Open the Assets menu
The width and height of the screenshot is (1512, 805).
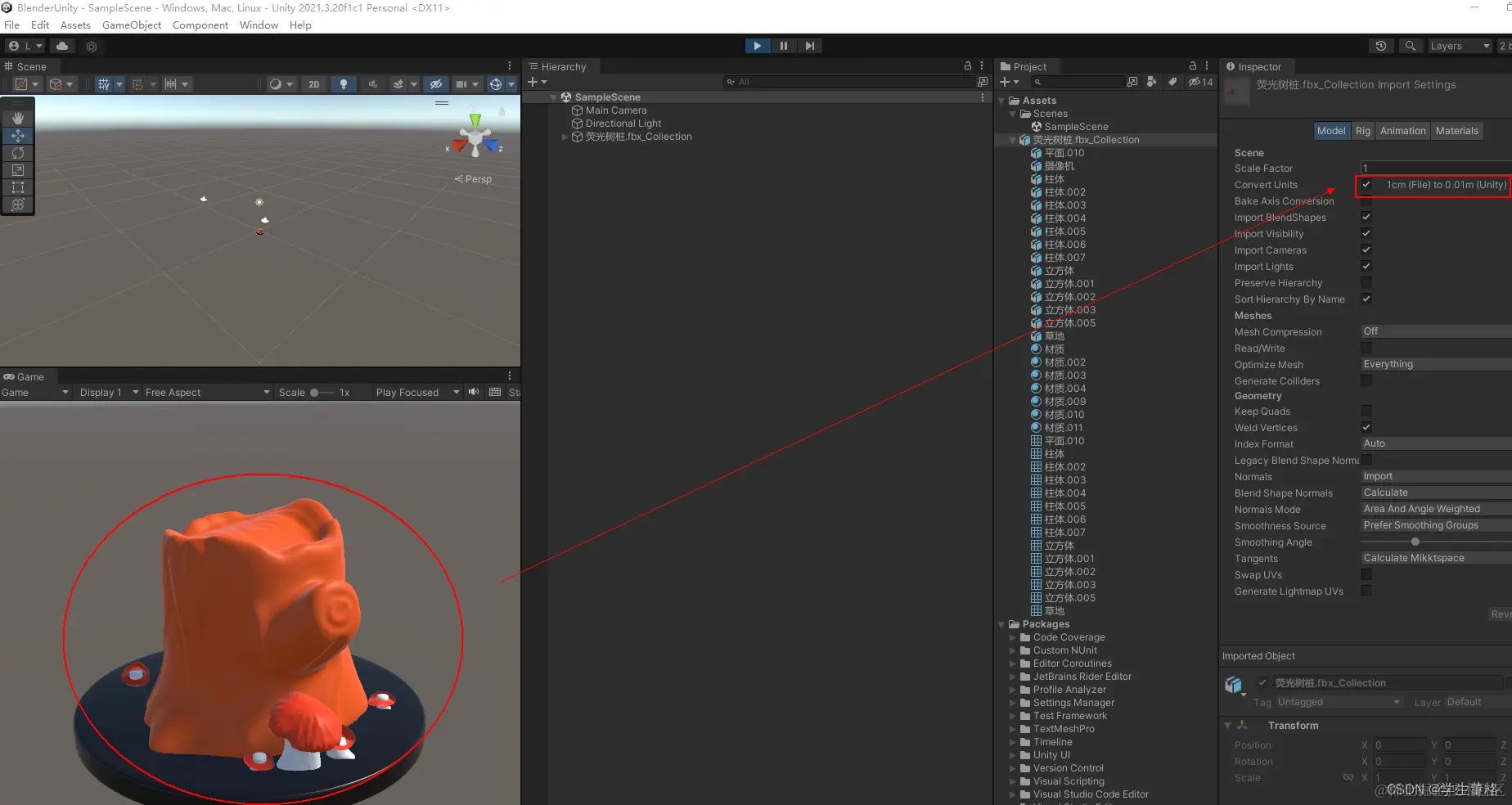pyautogui.click(x=75, y=25)
